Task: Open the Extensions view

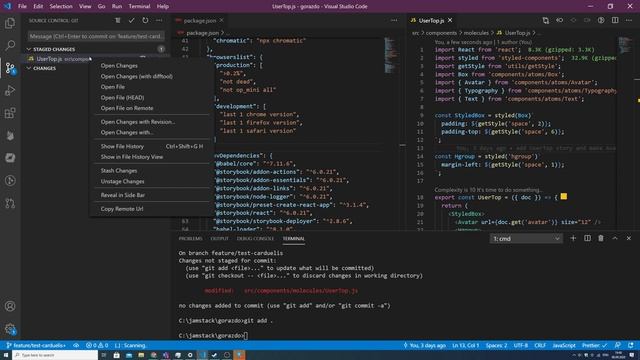Action: click(x=10, y=113)
